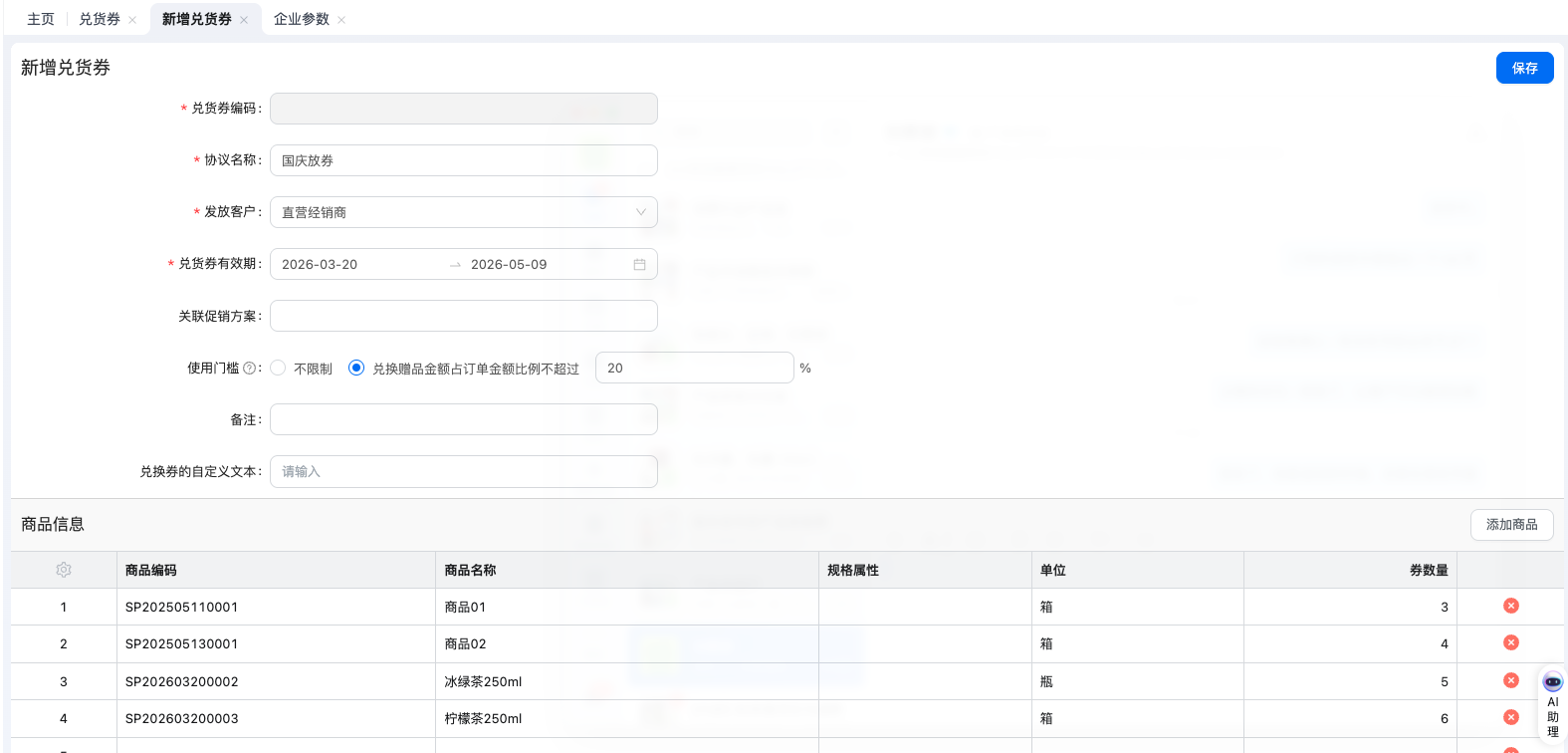
Task: Click the cell SP202603200002
Action: [x=276, y=681]
